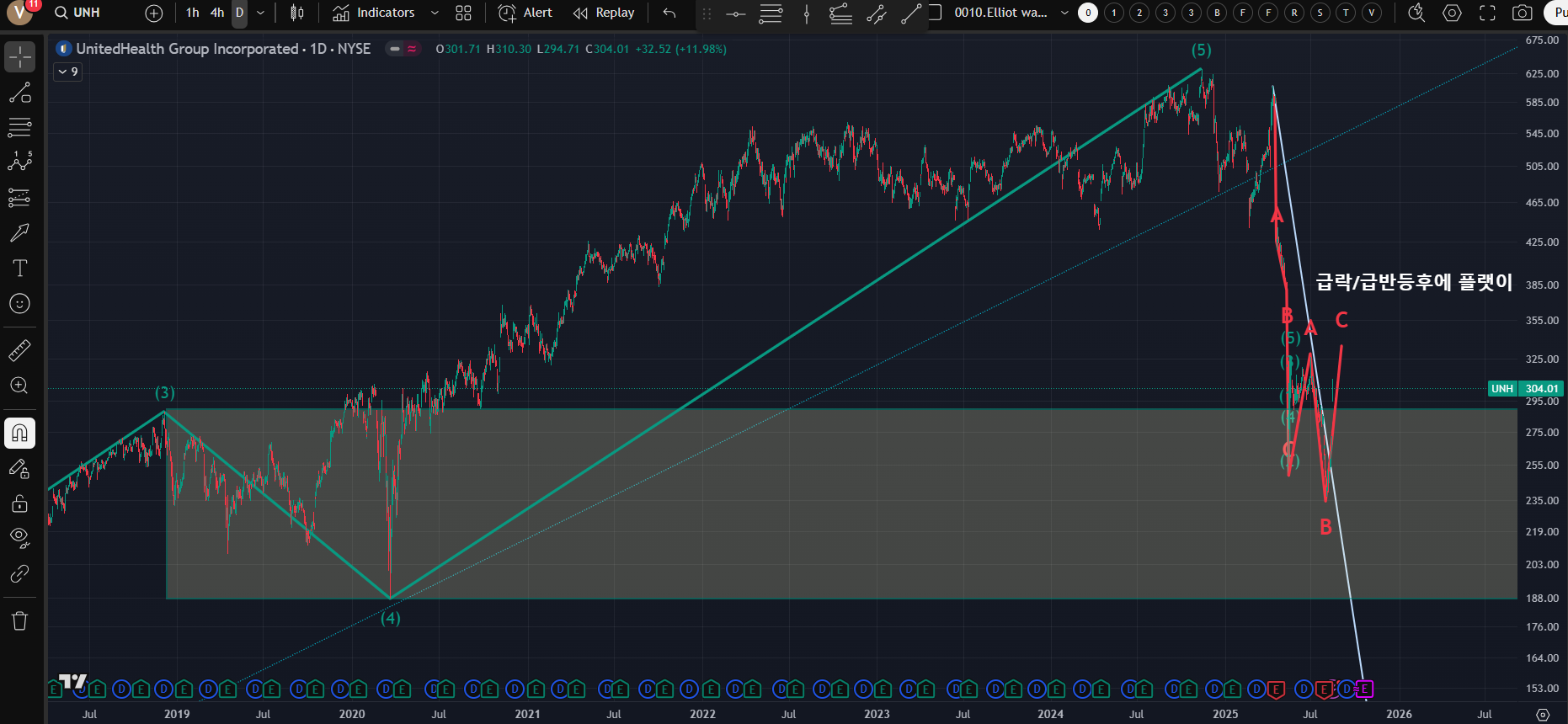The width and height of the screenshot is (1568, 724).
Task: Toggle magnet mode on the left toolbar
Action: 19,434
